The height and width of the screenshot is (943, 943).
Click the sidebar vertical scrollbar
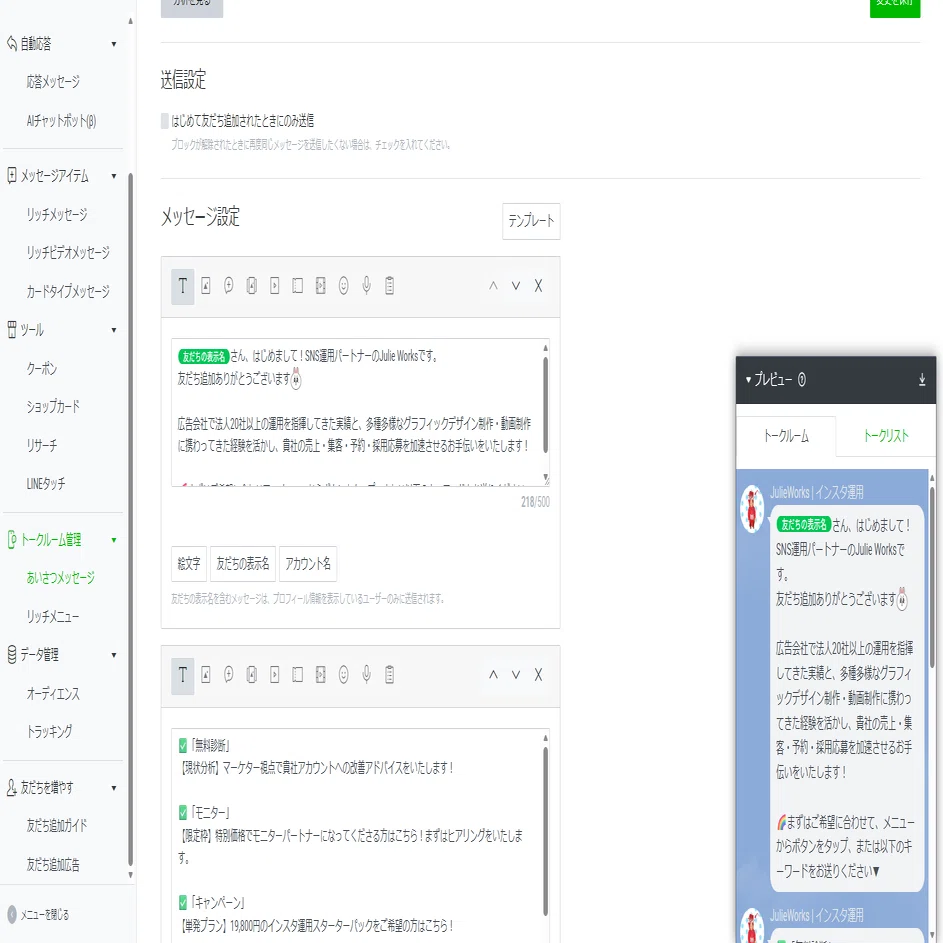131,518
